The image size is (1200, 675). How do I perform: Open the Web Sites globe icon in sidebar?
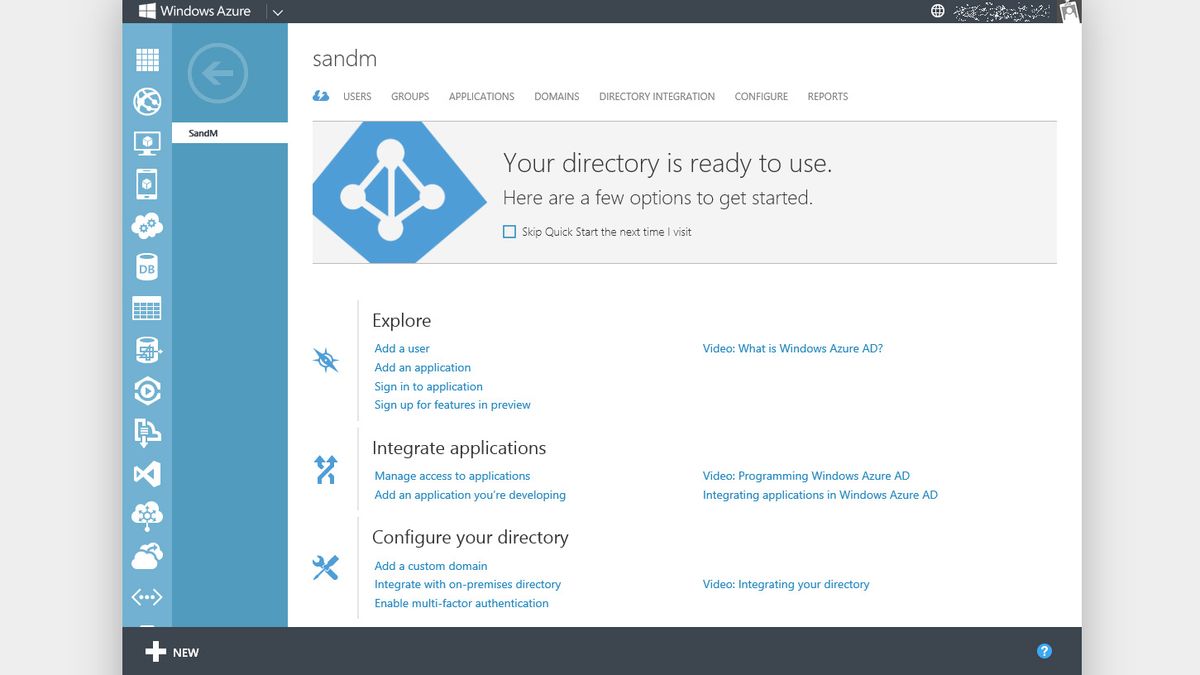pos(147,101)
